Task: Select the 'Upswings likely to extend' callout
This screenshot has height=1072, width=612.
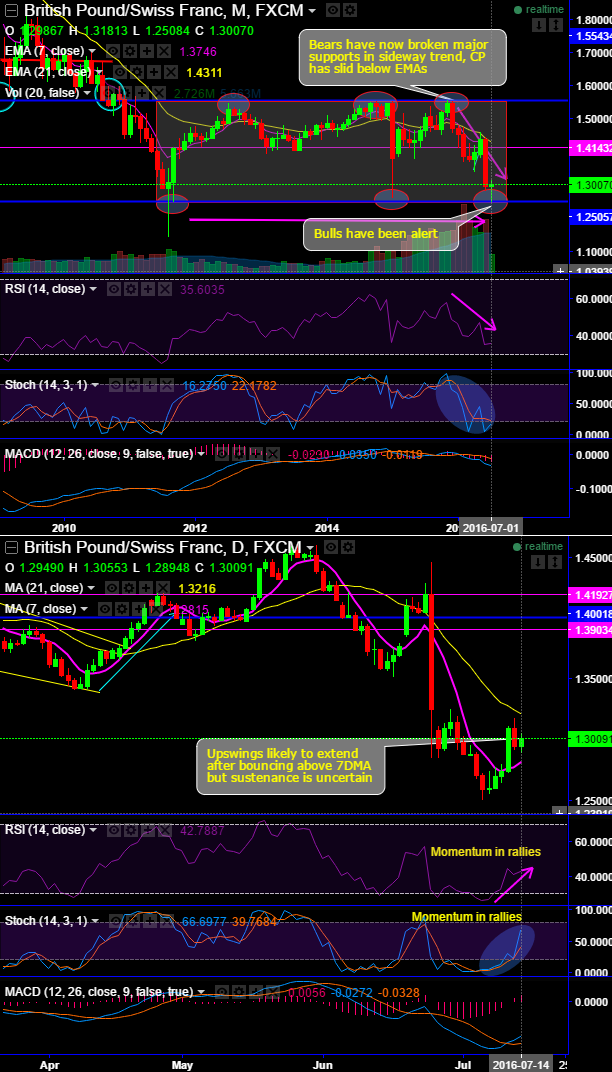Action: point(291,766)
